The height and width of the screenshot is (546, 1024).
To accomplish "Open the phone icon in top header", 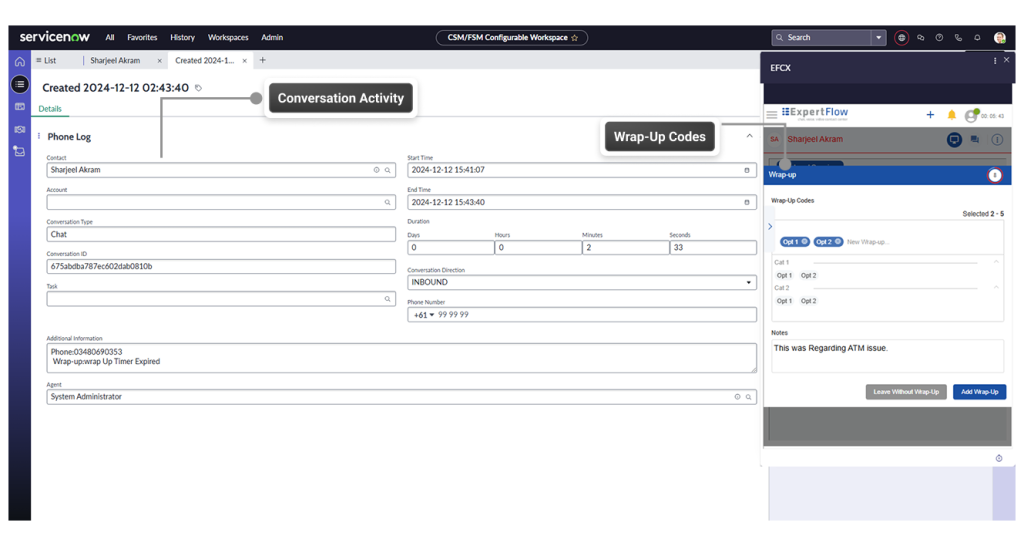I will pos(958,38).
